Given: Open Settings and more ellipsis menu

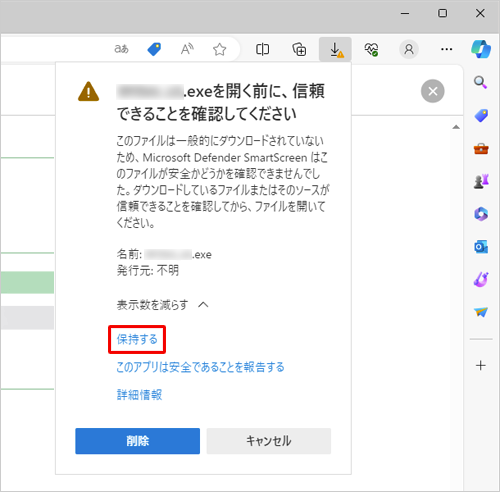Looking at the screenshot, I should coord(446,49).
